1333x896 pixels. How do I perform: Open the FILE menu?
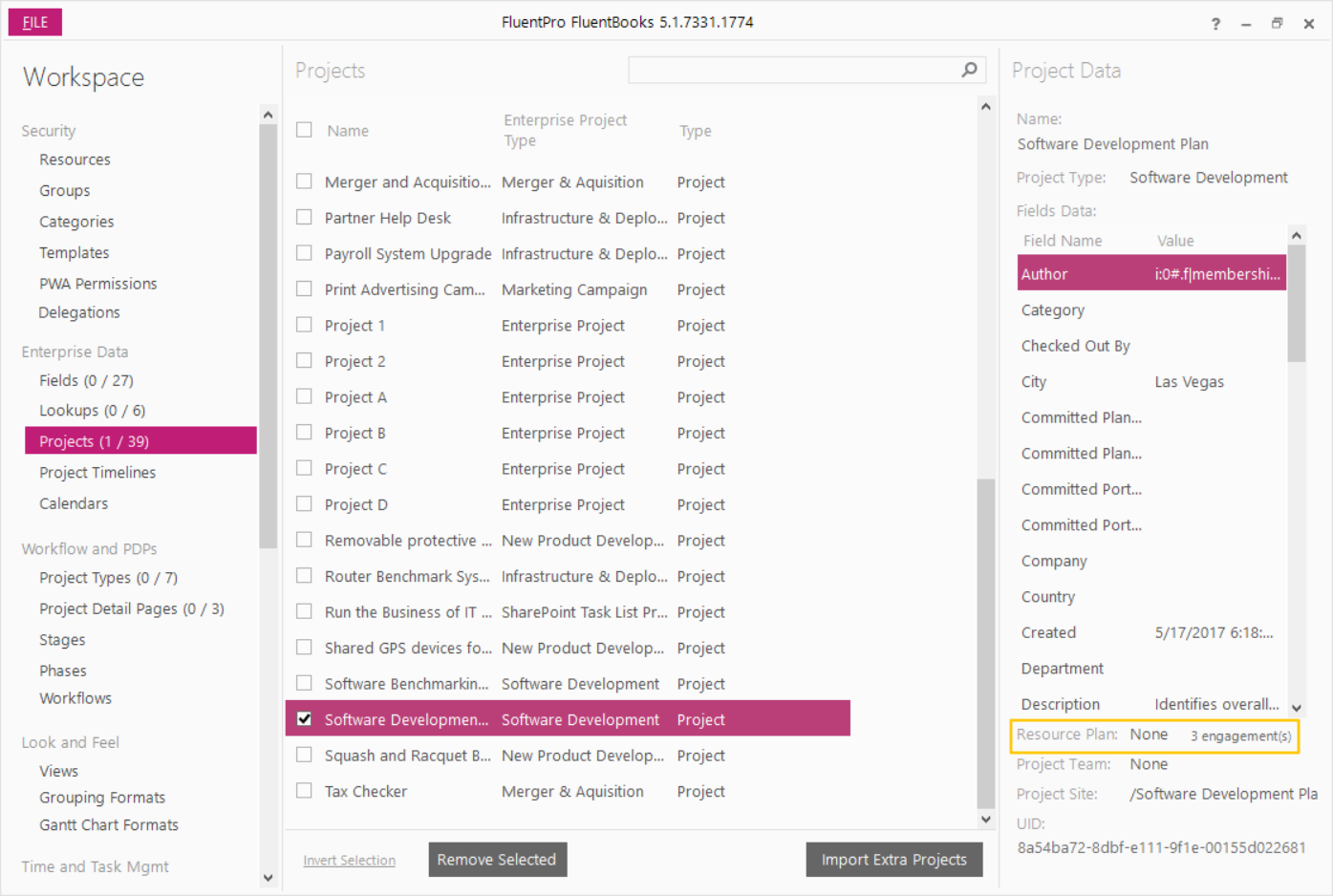point(35,22)
